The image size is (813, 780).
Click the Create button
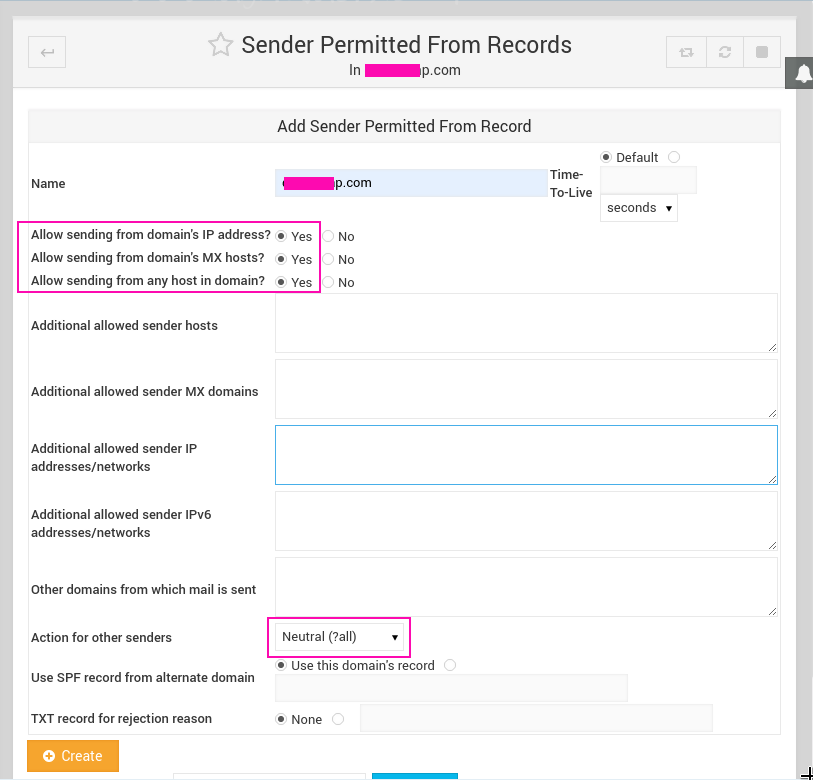click(x=73, y=756)
